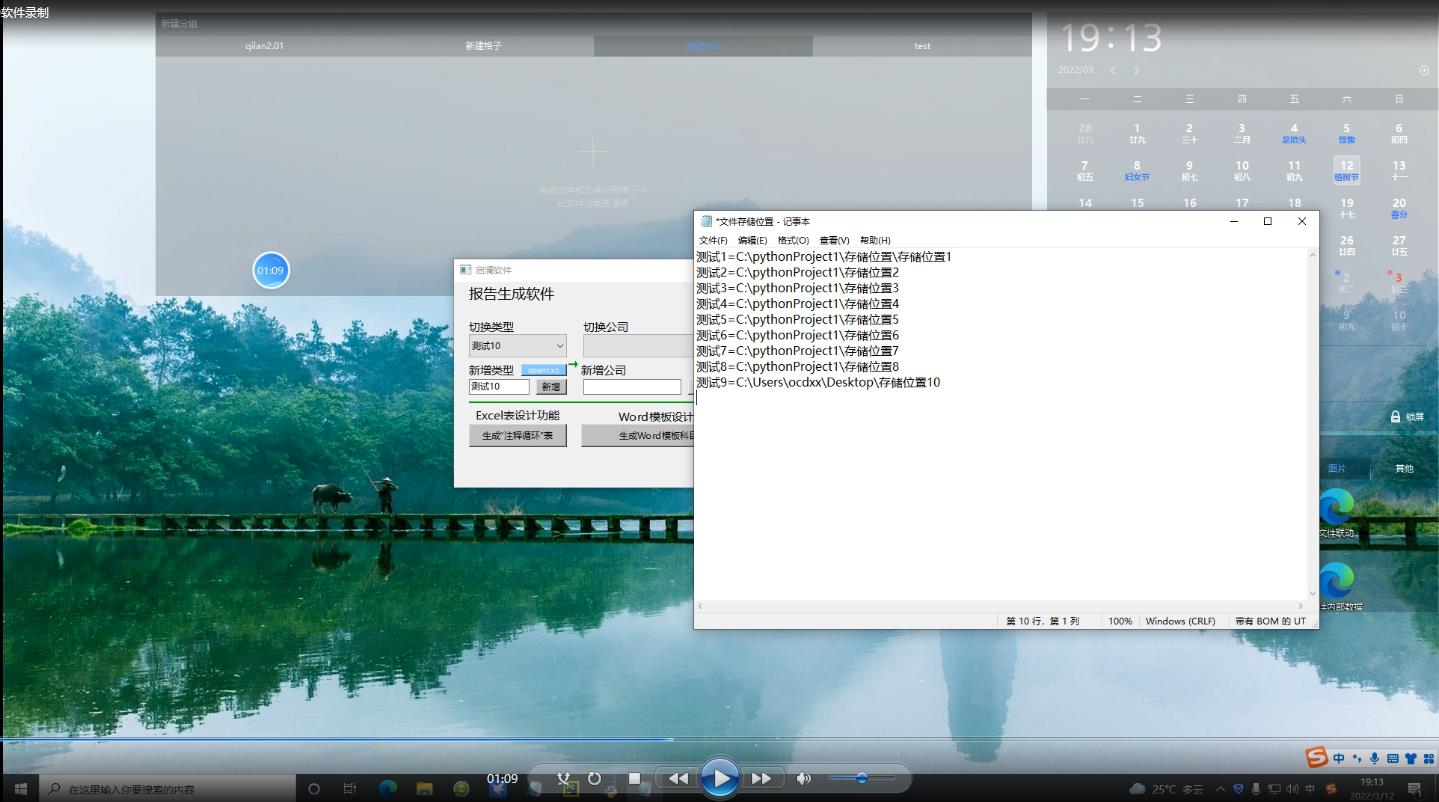The height and width of the screenshot is (802, 1439).
Task: Adjust the media player volume slider
Action: coord(861,777)
